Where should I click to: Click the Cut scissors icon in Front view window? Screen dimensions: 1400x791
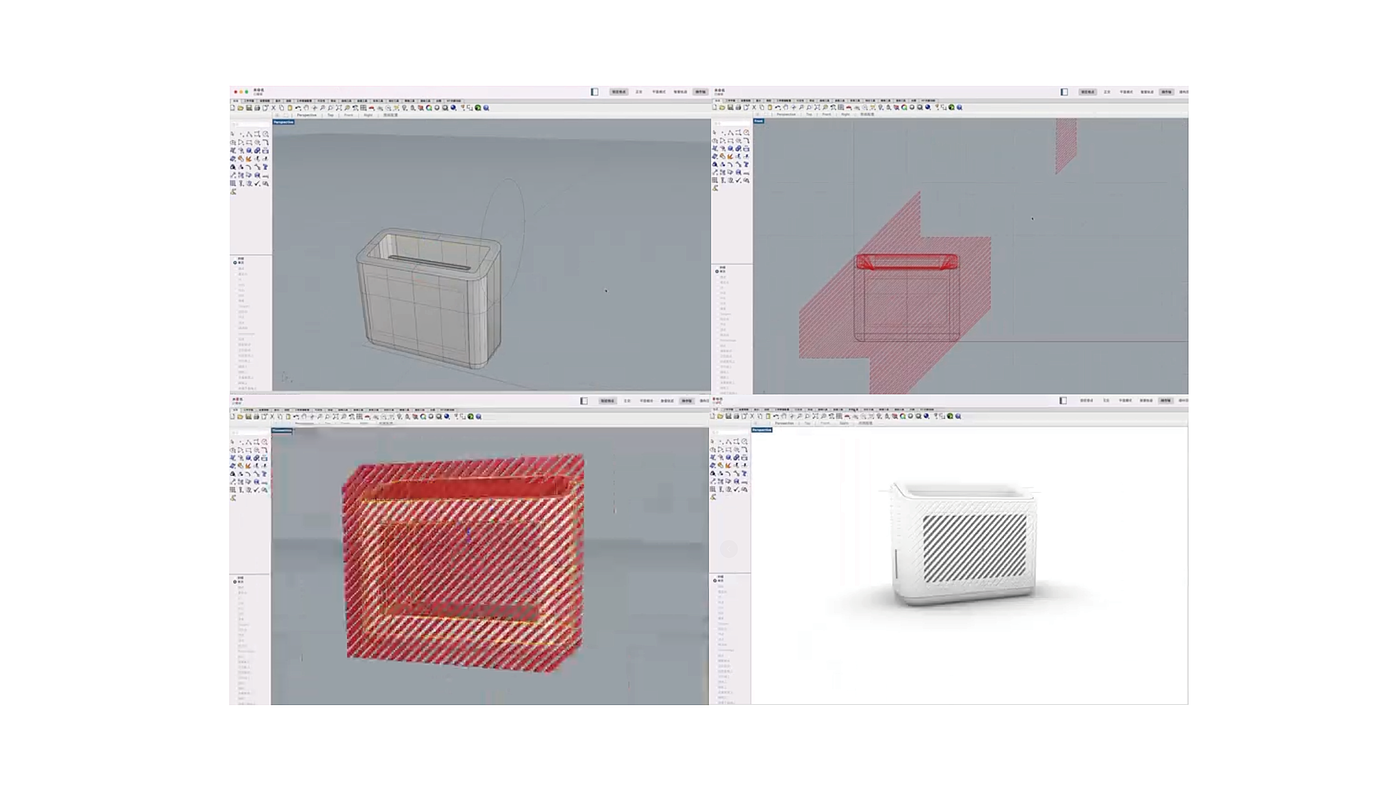pyautogui.click(x=753, y=108)
